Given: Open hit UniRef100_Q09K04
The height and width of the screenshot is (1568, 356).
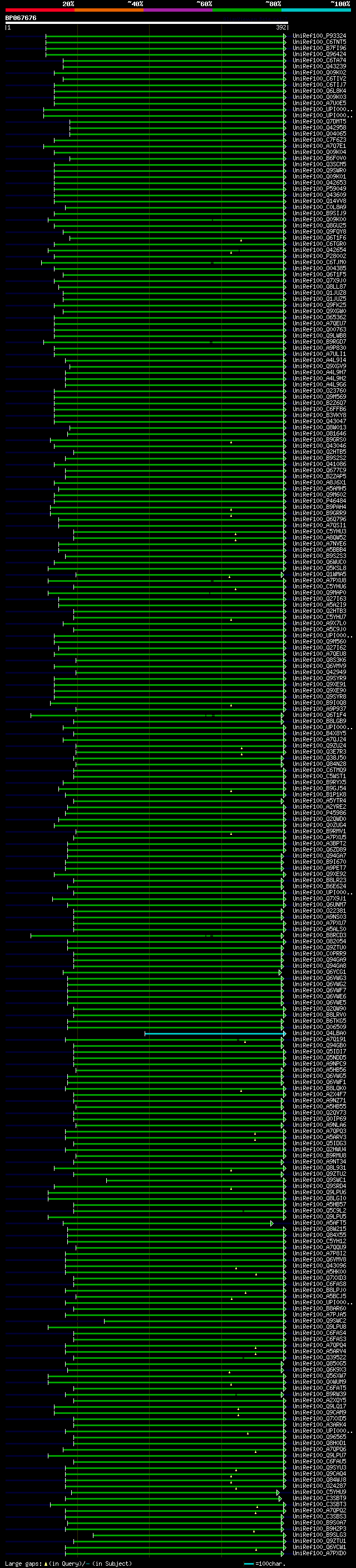Looking at the screenshot, I should pos(319,152).
